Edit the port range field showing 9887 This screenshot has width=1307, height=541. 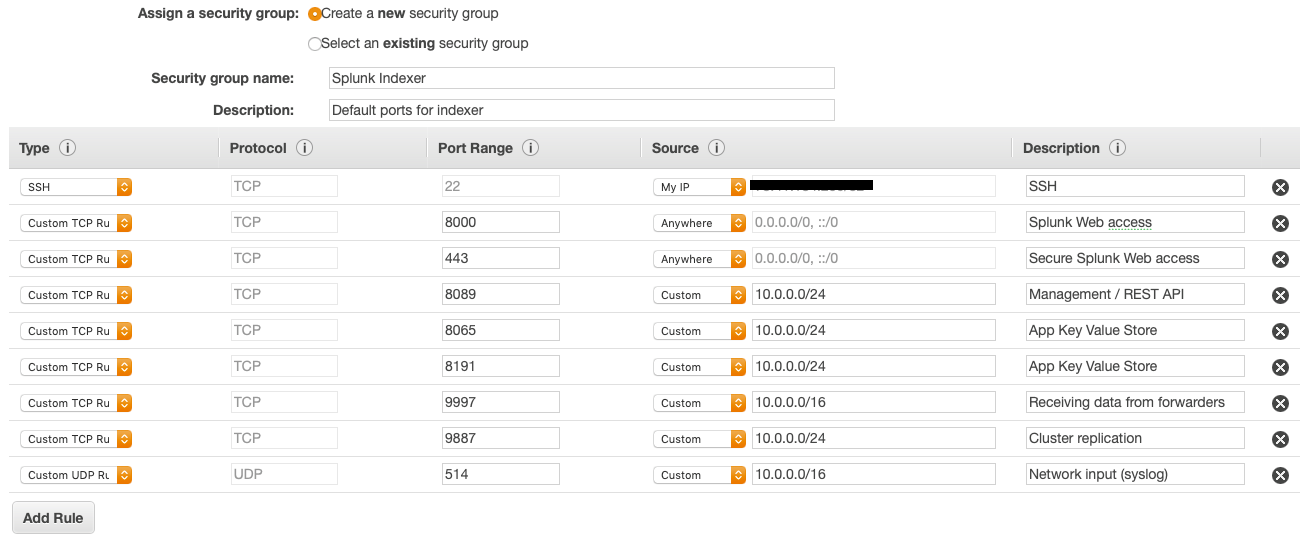501,438
